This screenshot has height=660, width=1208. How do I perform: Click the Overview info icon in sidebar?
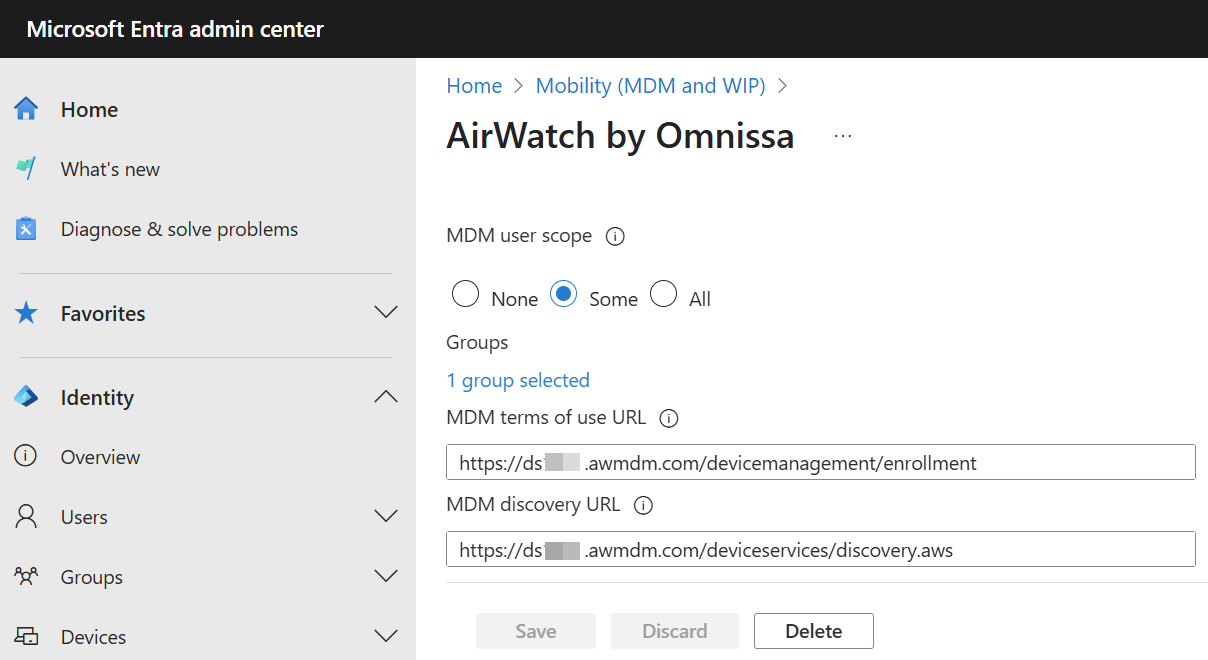26,457
